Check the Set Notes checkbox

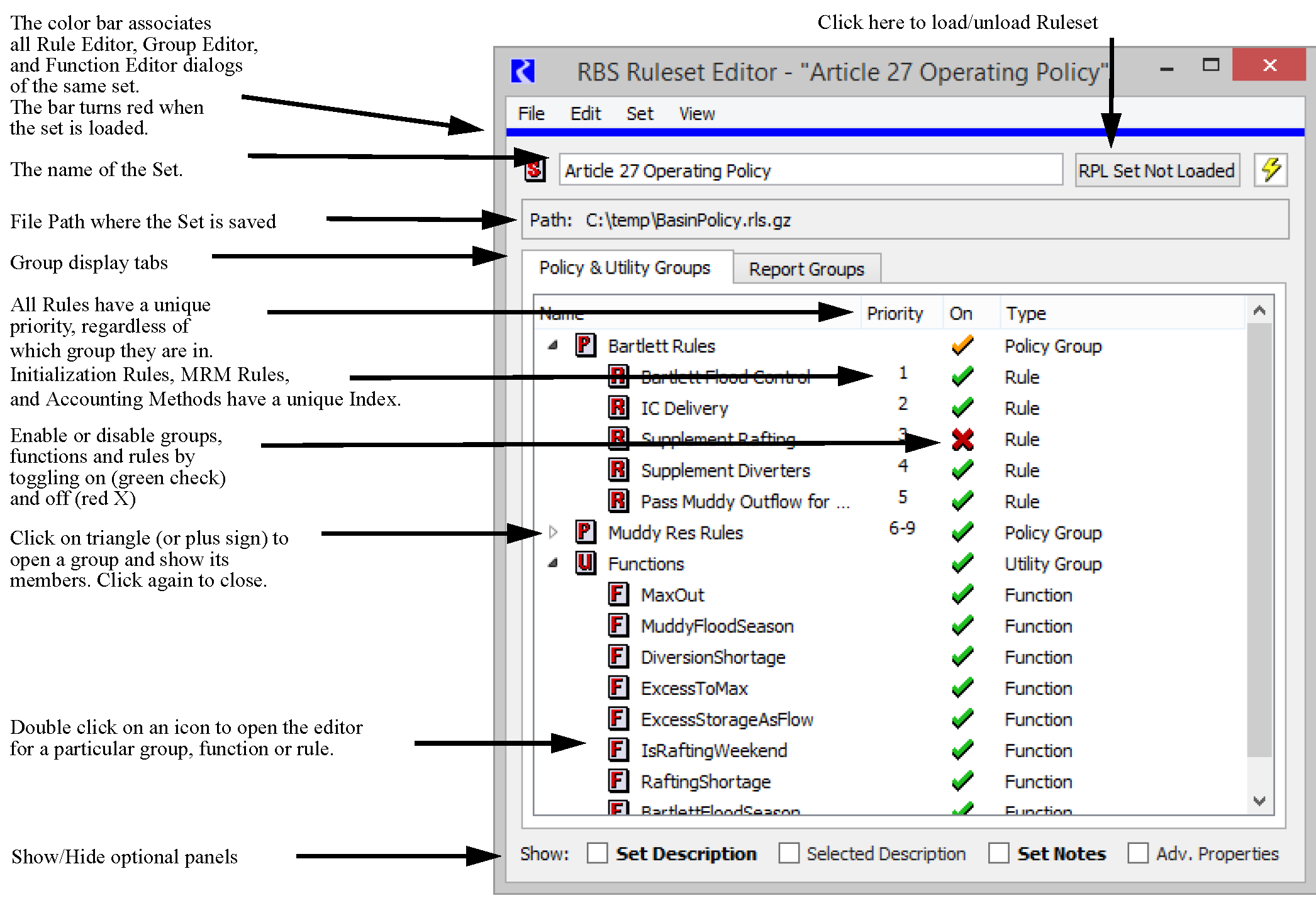tap(998, 853)
